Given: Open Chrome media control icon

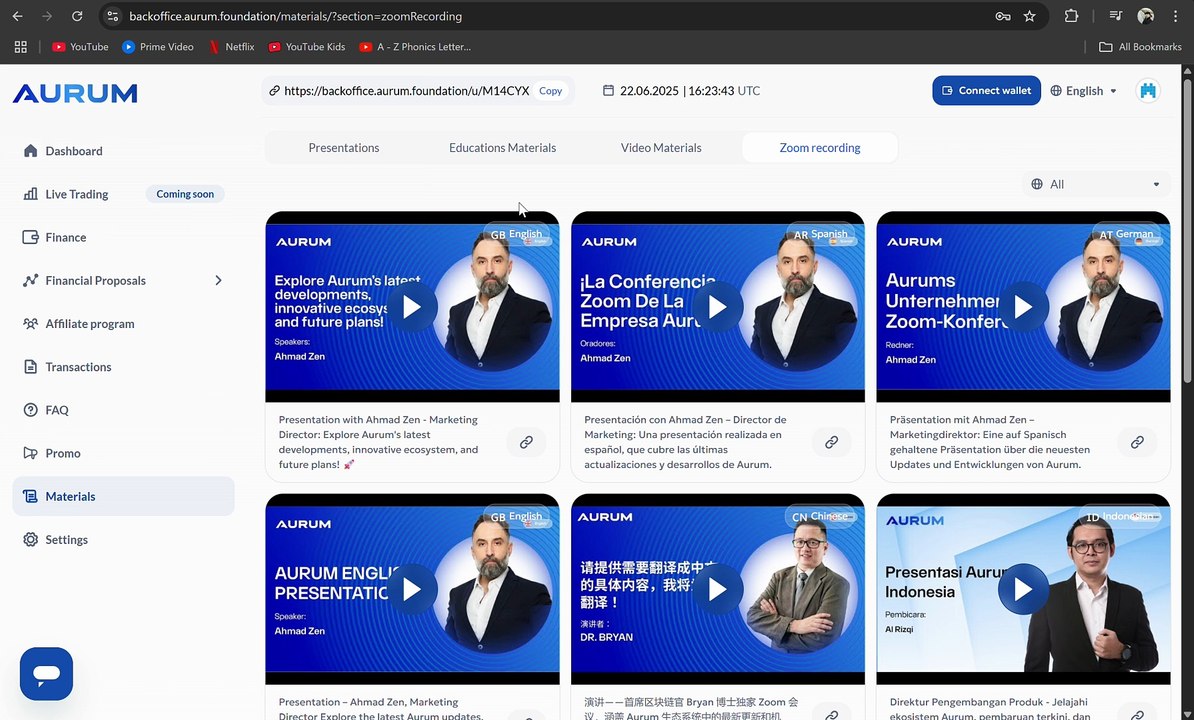Looking at the screenshot, I should (1116, 16).
